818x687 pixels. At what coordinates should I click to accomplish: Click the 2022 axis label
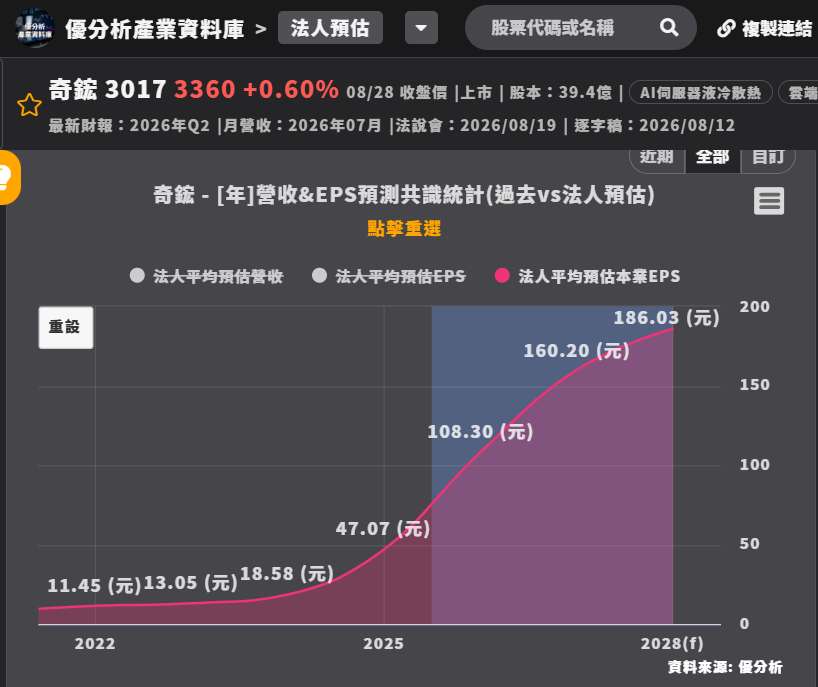[x=95, y=643]
